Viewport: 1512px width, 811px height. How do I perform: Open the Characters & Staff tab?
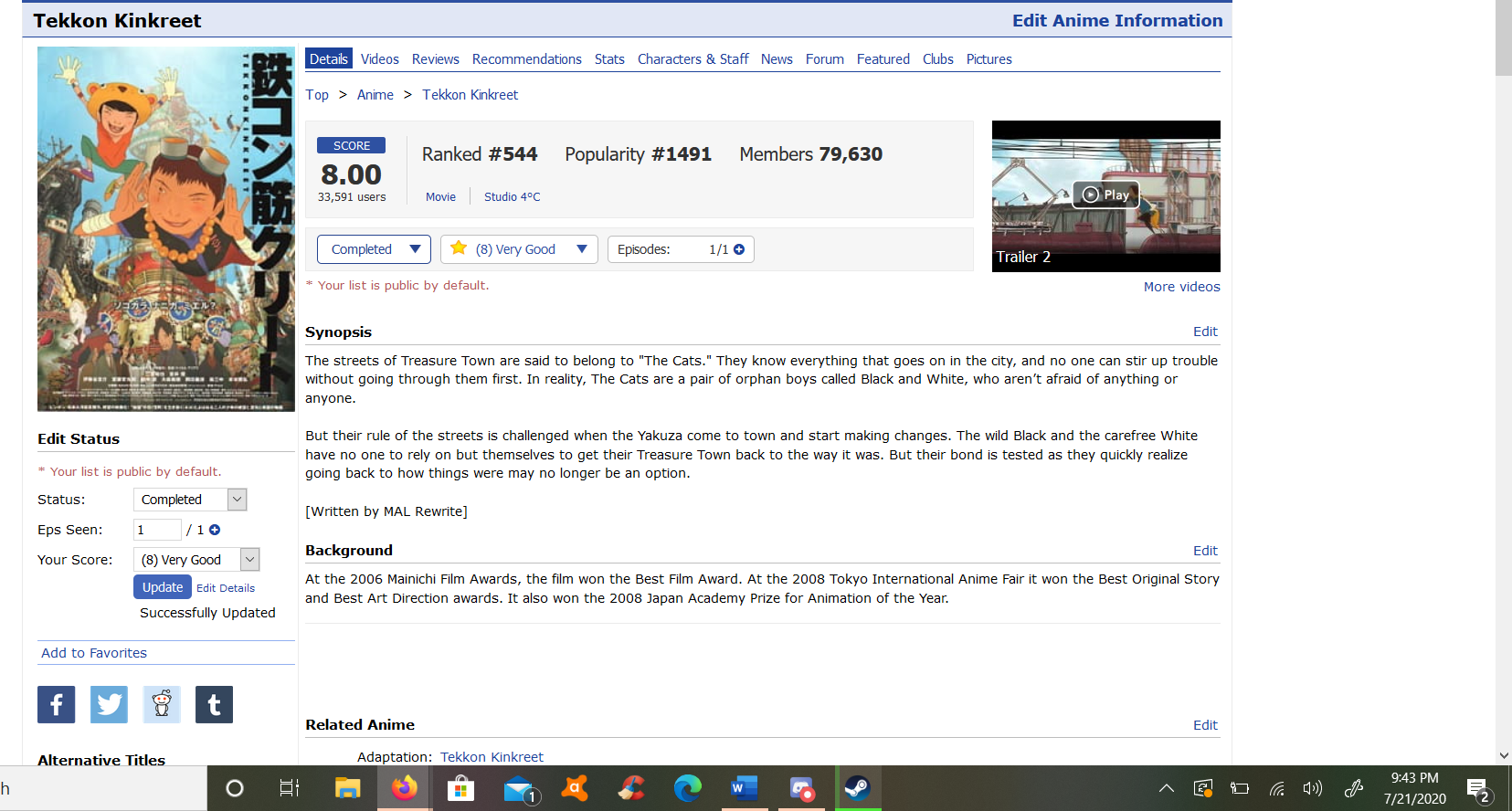pos(693,59)
